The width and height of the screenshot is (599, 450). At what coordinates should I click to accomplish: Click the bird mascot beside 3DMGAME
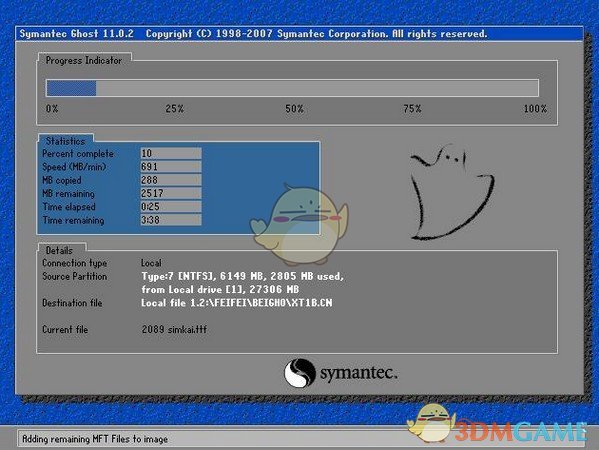pyautogui.click(x=431, y=423)
